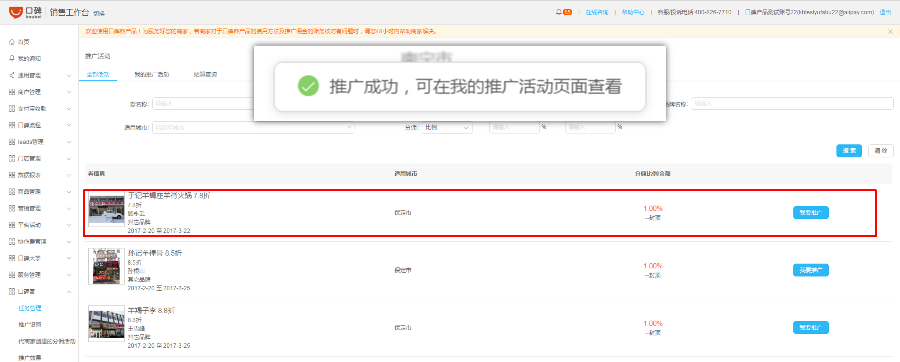The width and height of the screenshot is (900, 362).
Task: Click the white clear button beside 搜索
Action: 881,151
